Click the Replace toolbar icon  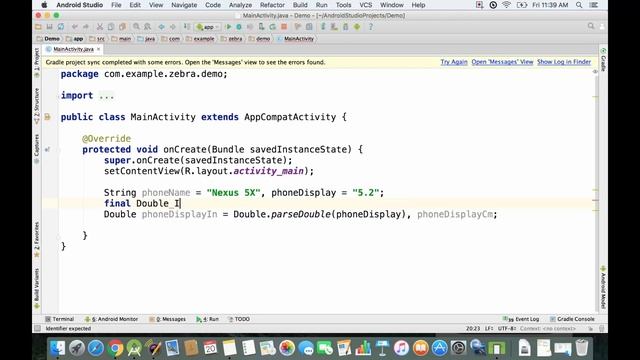tap(147, 27)
